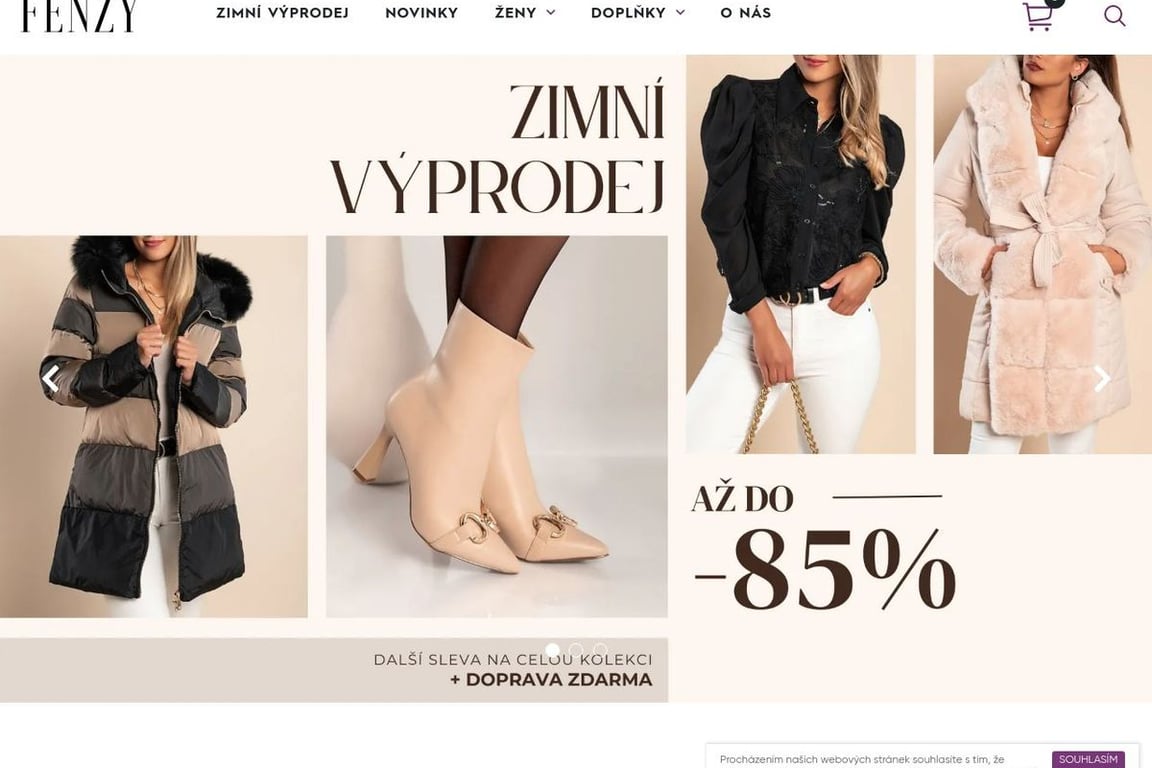Select the second carousel dot
Image resolution: width=1152 pixels, height=768 pixels.
coord(576,650)
